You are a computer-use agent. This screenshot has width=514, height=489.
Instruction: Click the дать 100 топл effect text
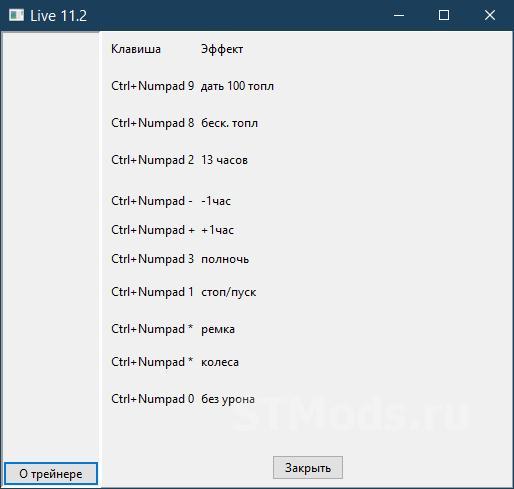pos(237,86)
